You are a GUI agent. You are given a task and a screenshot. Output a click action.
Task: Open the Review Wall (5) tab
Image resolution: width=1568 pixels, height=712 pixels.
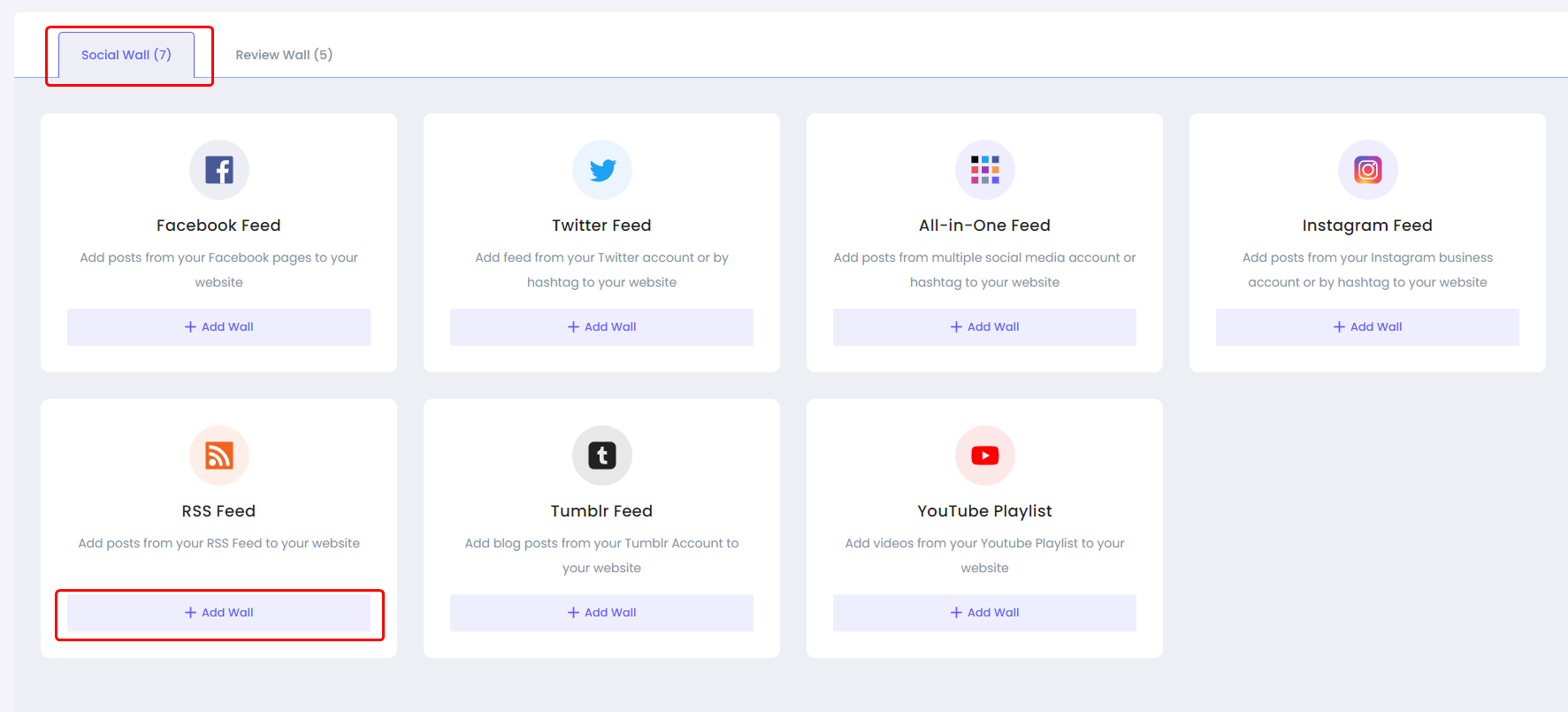[x=284, y=55]
